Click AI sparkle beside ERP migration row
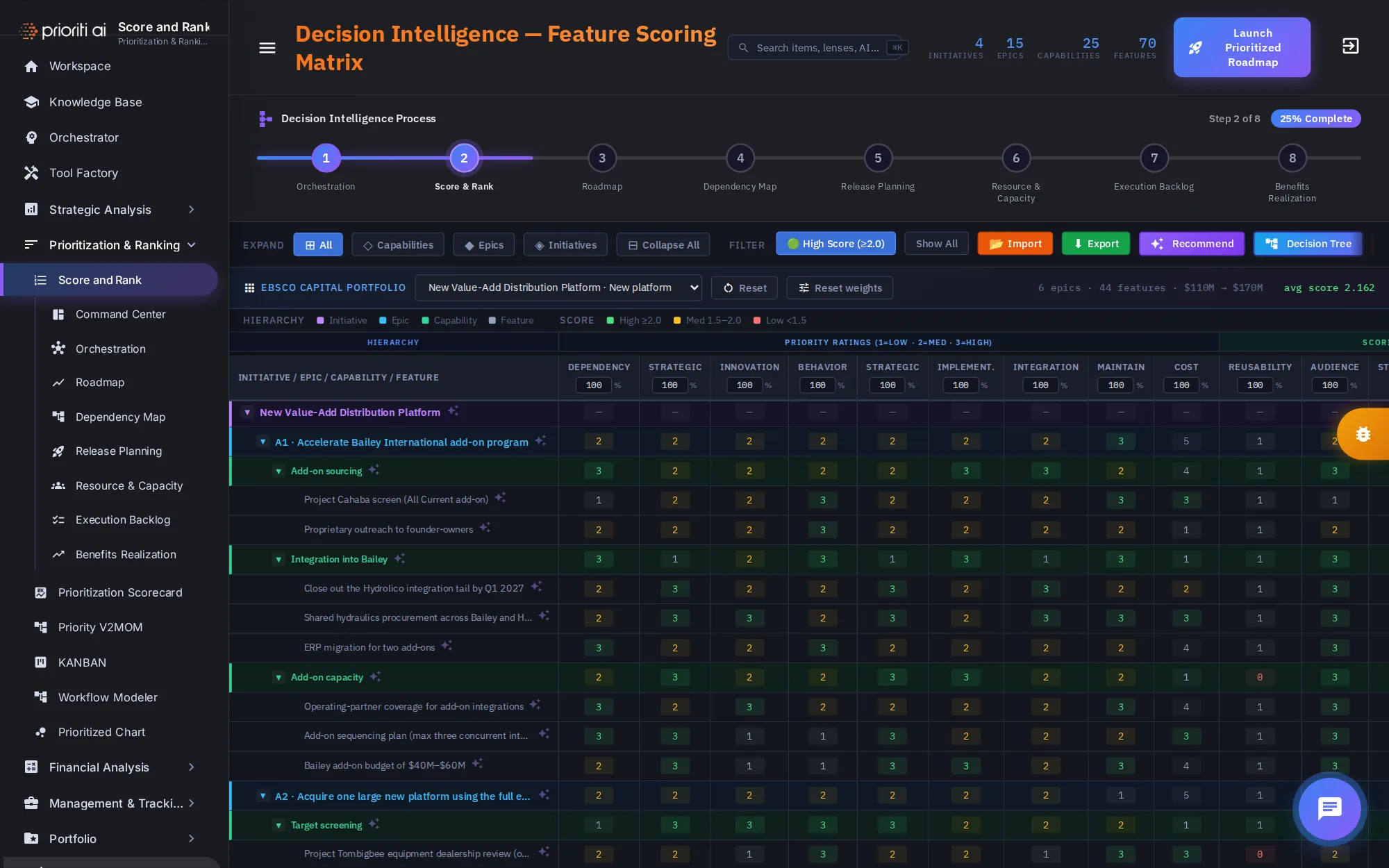Screen dimensions: 1389x868 point(447,646)
